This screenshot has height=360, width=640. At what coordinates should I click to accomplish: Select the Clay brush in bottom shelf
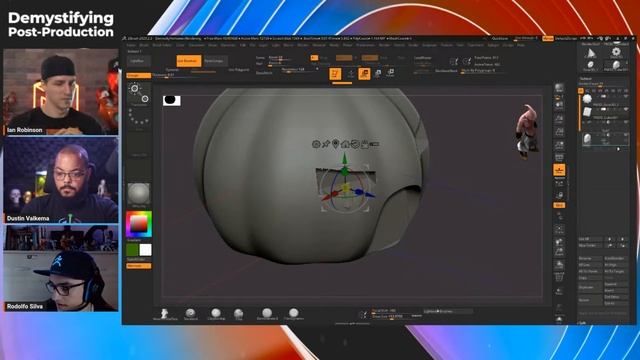point(239,314)
